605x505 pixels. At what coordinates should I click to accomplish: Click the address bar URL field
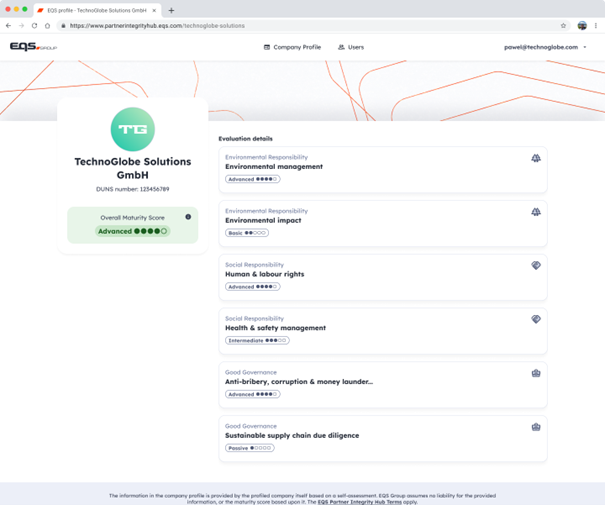tap(313, 25)
